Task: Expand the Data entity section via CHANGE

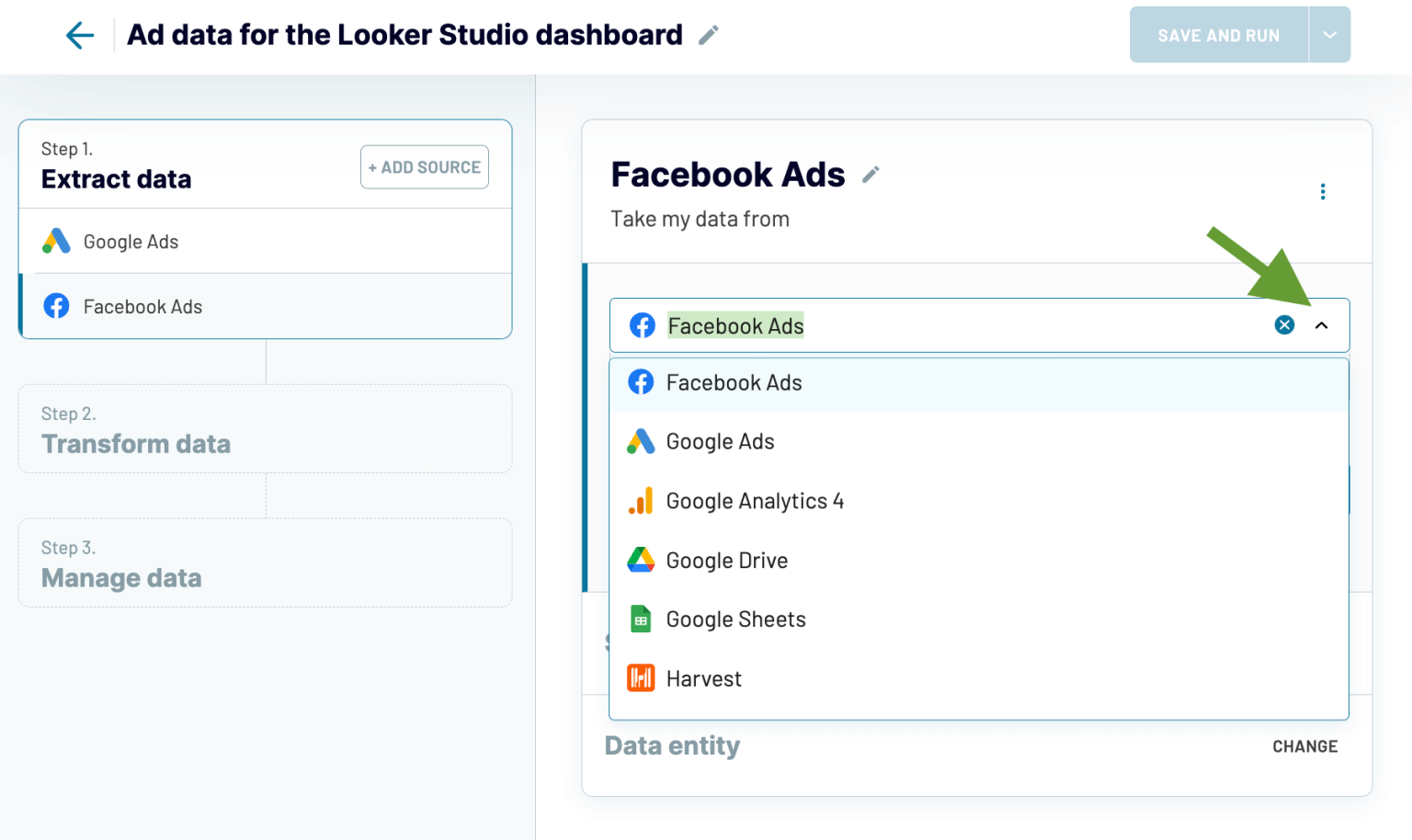Action: pos(1304,746)
